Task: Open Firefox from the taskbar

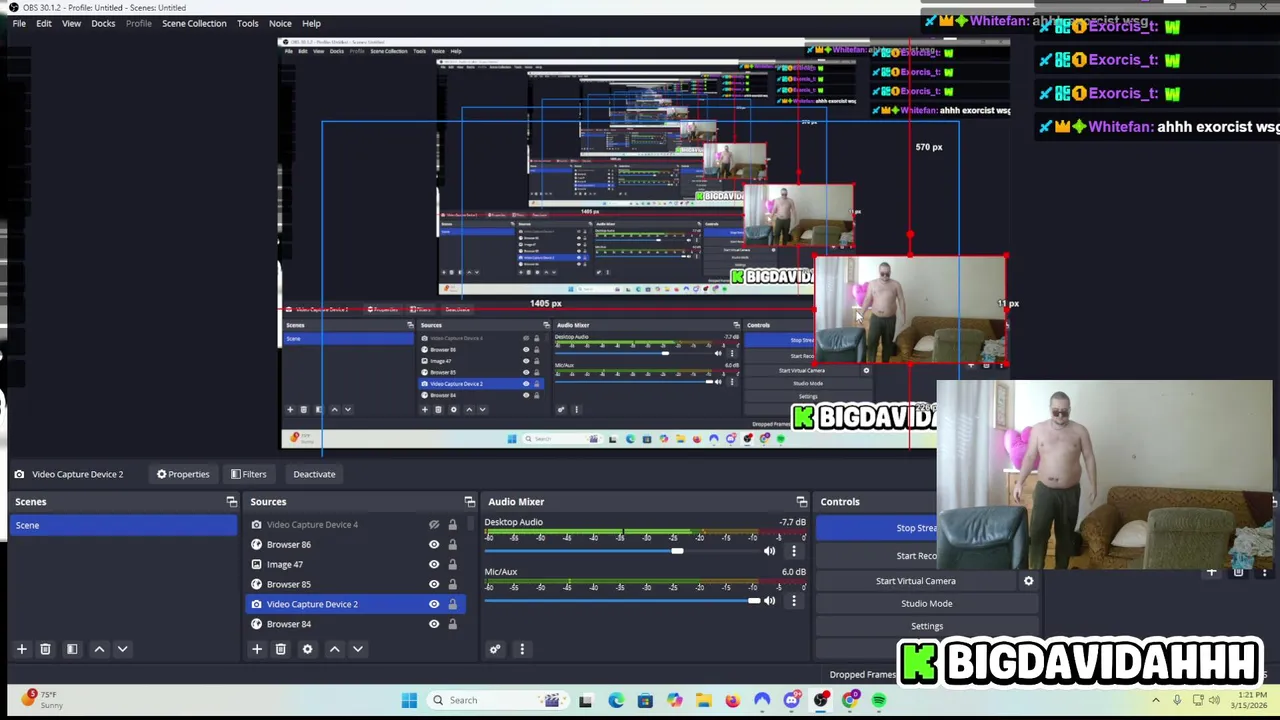Action: coord(733,700)
